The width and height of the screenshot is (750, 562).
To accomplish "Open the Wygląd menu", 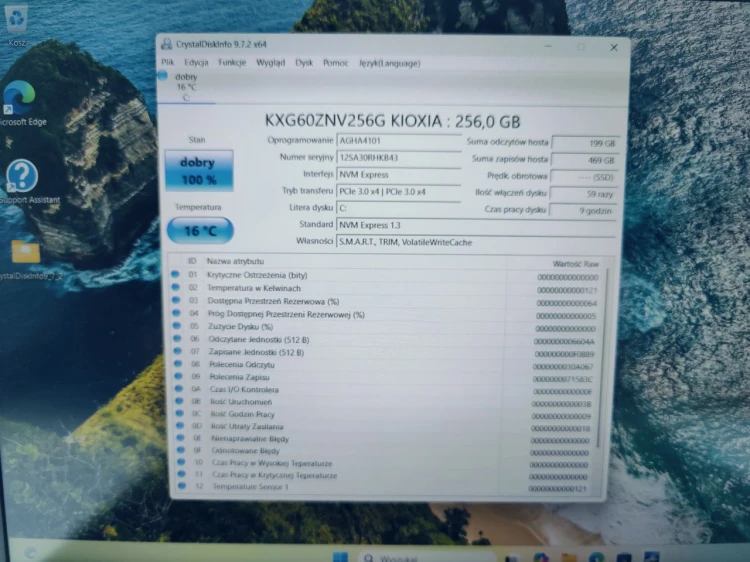I will point(270,63).
